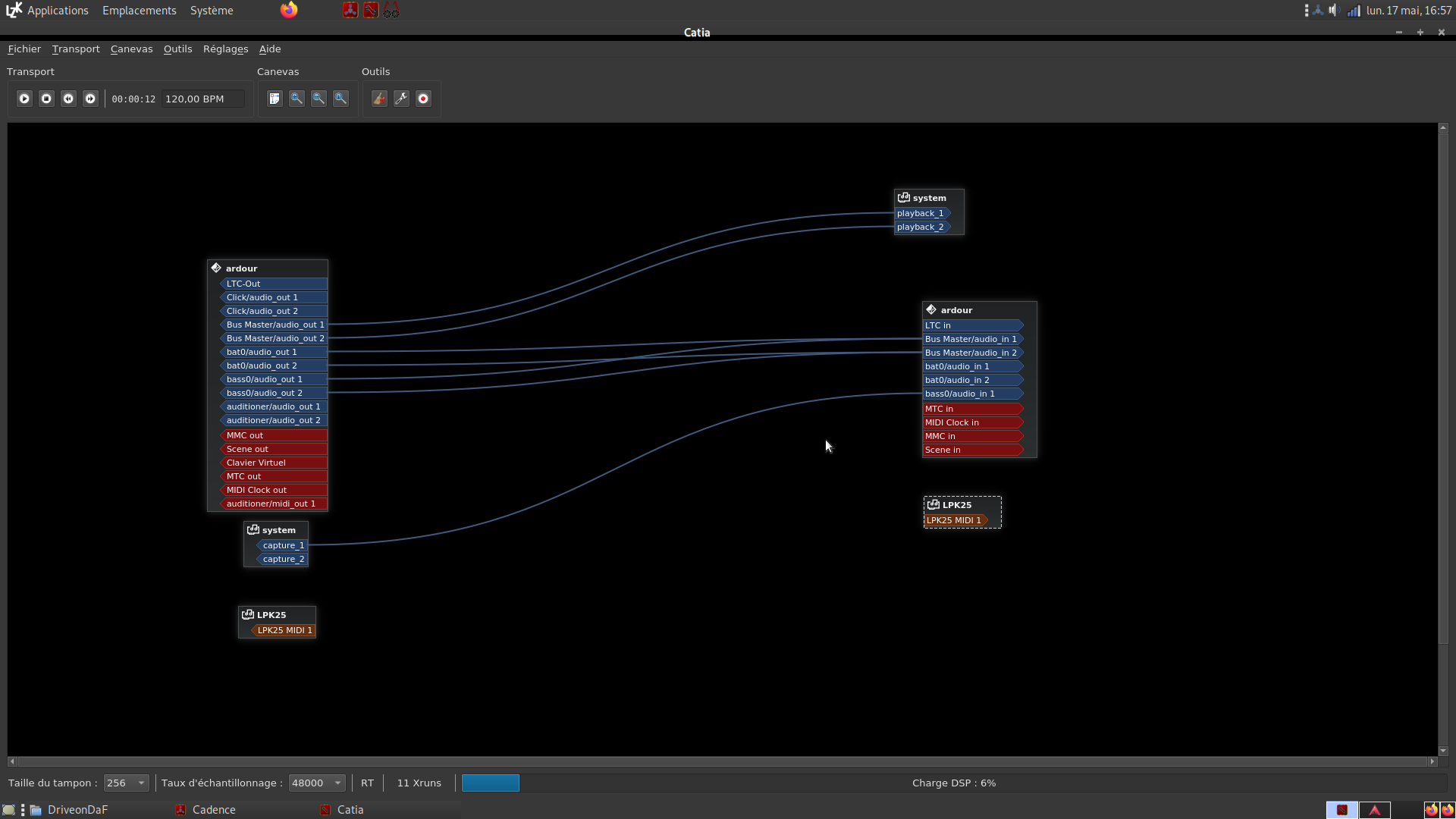Click the canvas arrange icon
Viewport: 1456px width, 819px height.
[x=275, y=99]
